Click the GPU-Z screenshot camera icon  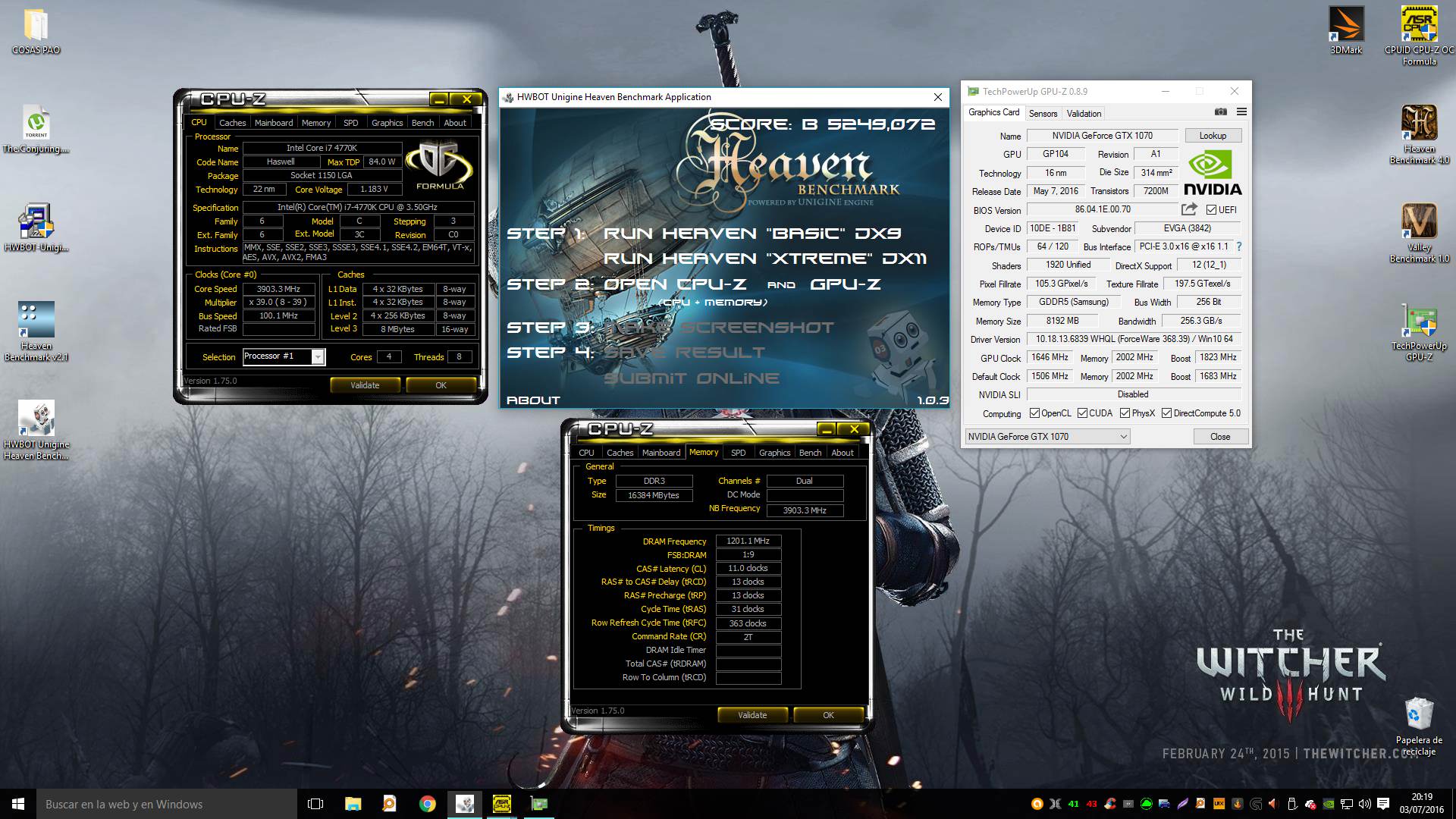[1220, 111]
